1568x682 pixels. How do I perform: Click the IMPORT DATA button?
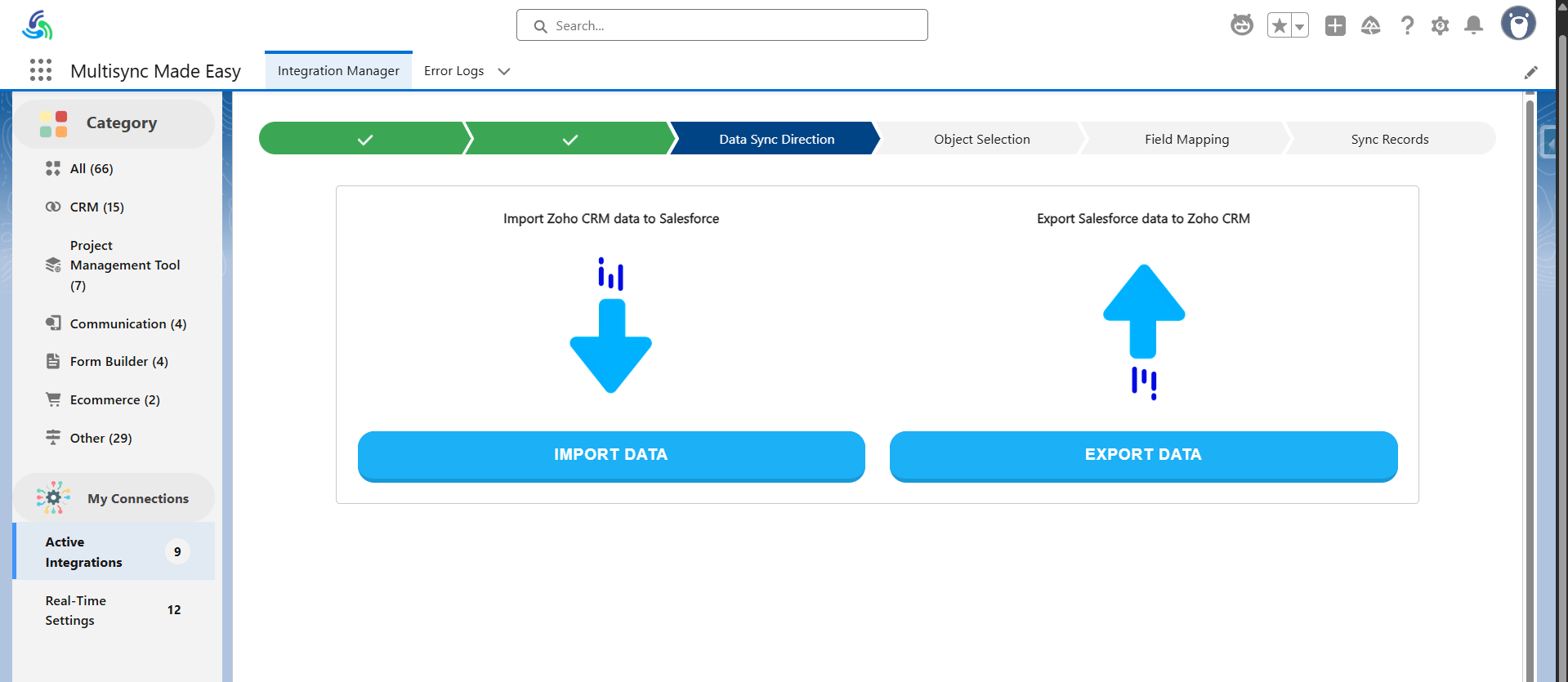pos(611,456)
